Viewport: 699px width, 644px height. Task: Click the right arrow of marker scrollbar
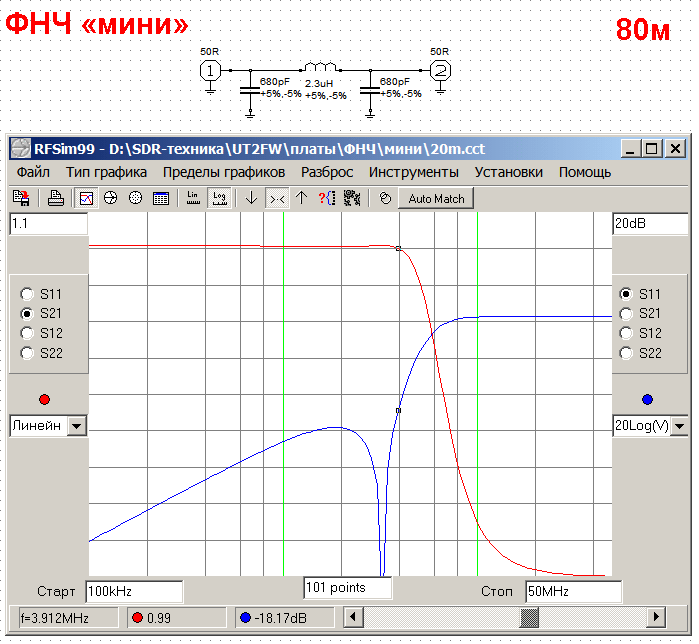[656, 618]
